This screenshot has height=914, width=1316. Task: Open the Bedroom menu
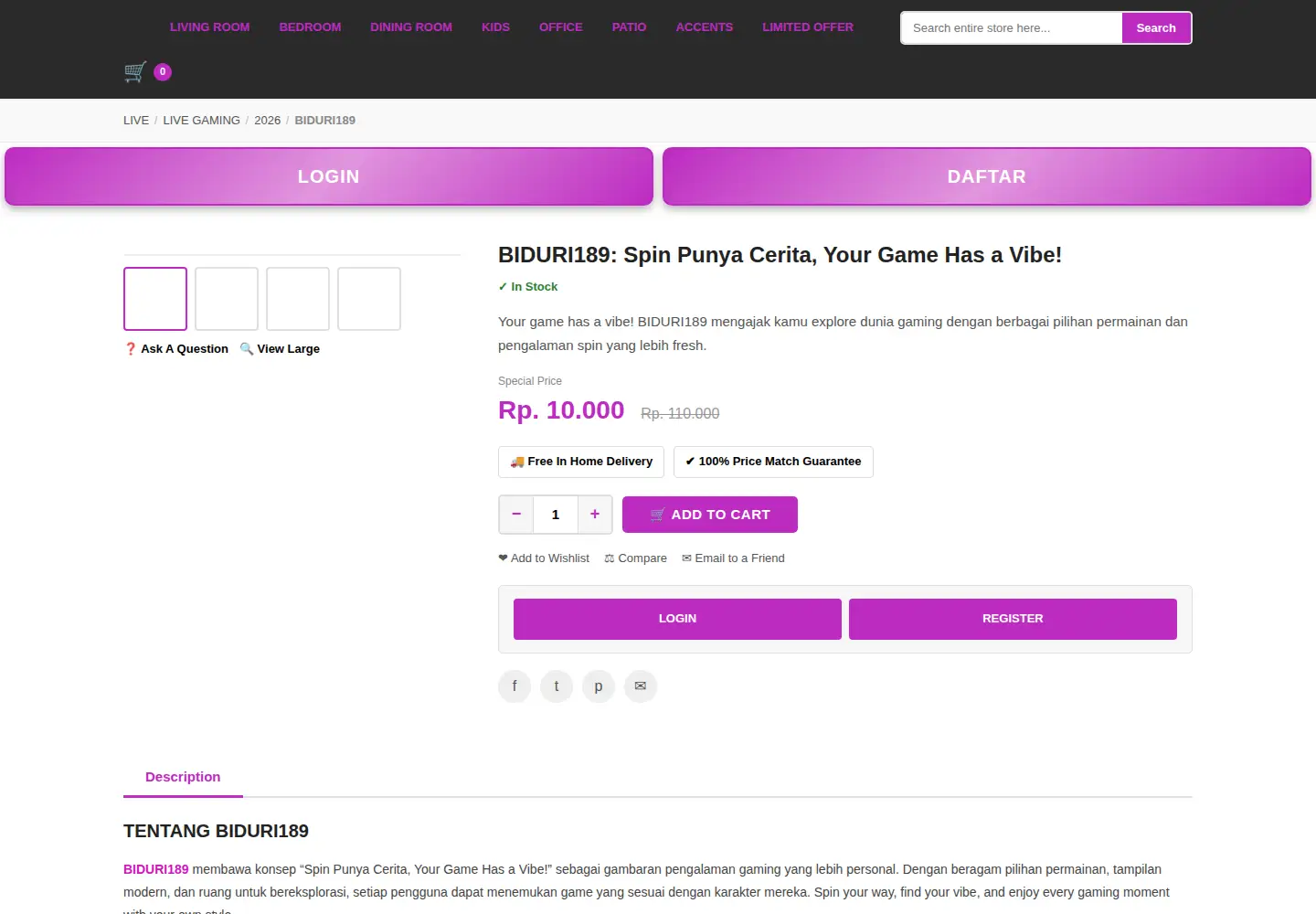click(311, 27)
